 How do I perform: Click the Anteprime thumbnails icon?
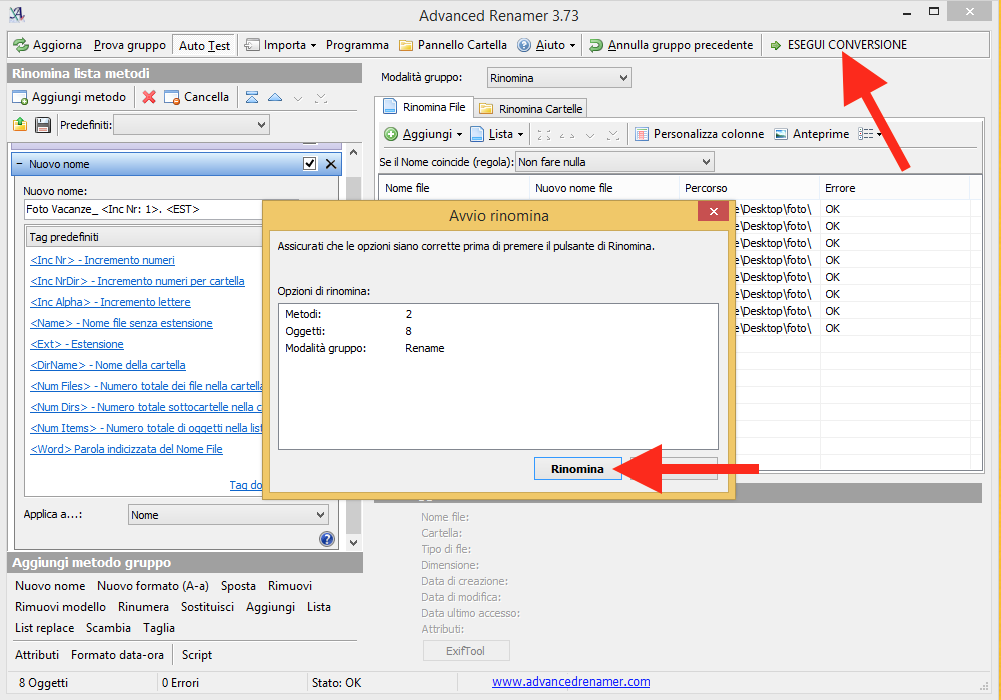pyautogui.click(x=812, y=134)
